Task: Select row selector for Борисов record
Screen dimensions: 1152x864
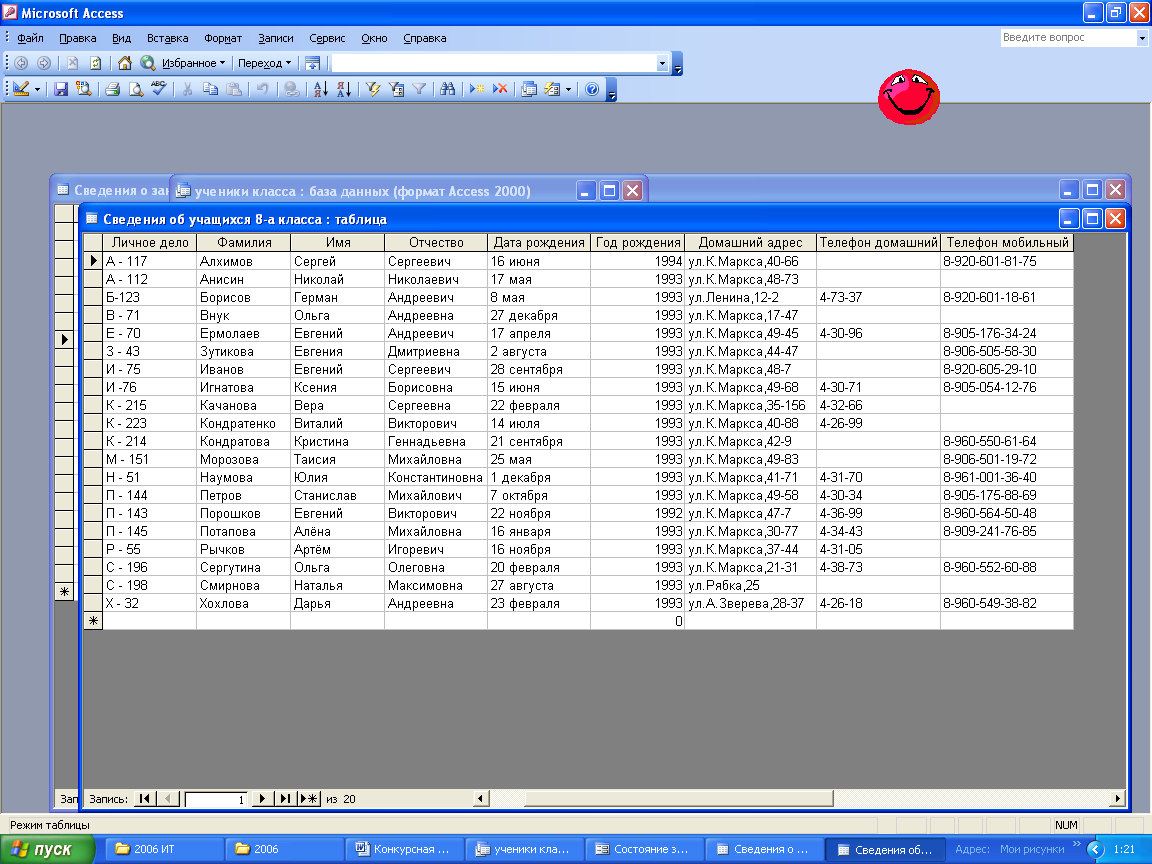Action: (x=93, y=298)
